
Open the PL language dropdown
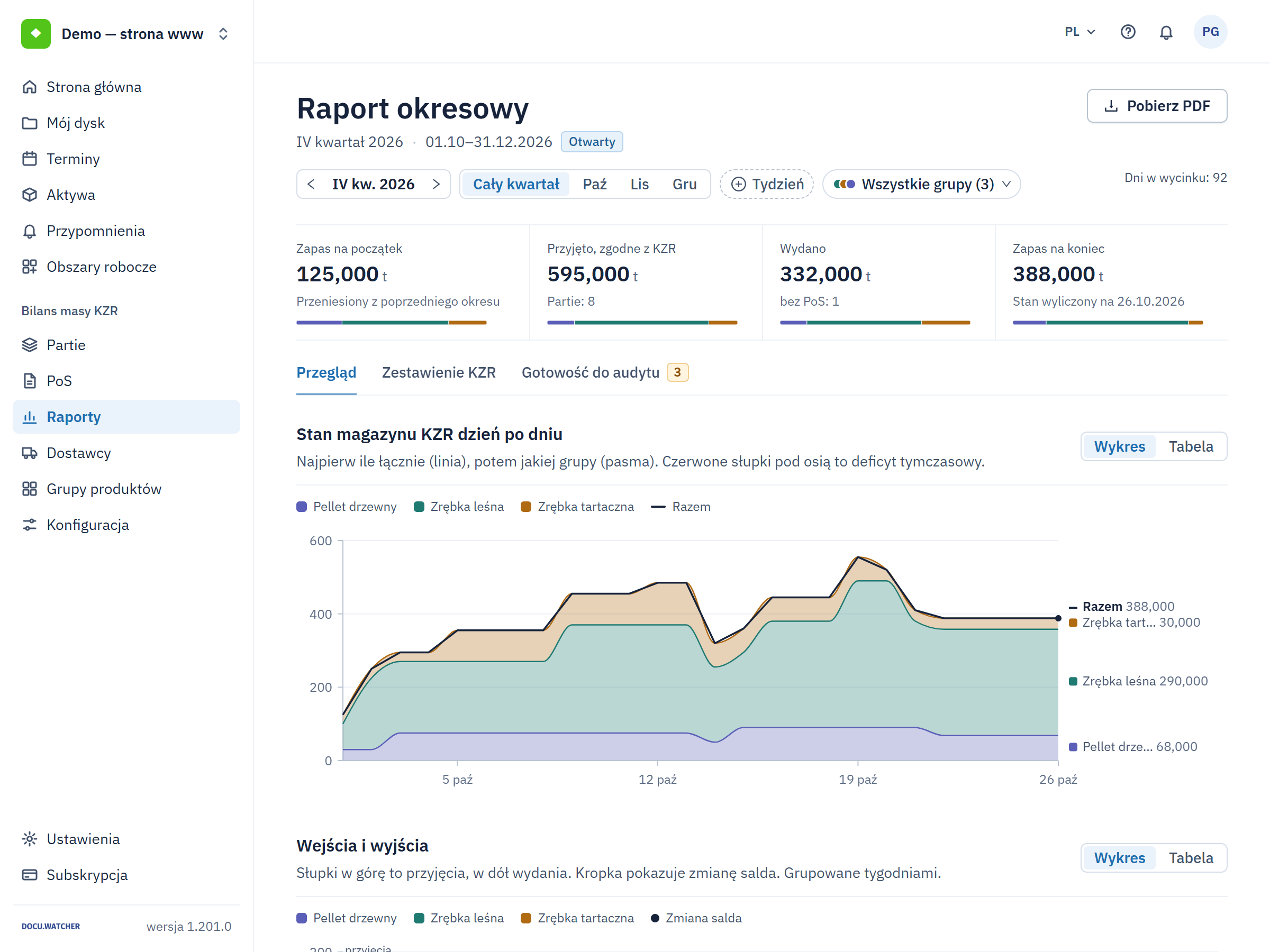[1080, 32]
